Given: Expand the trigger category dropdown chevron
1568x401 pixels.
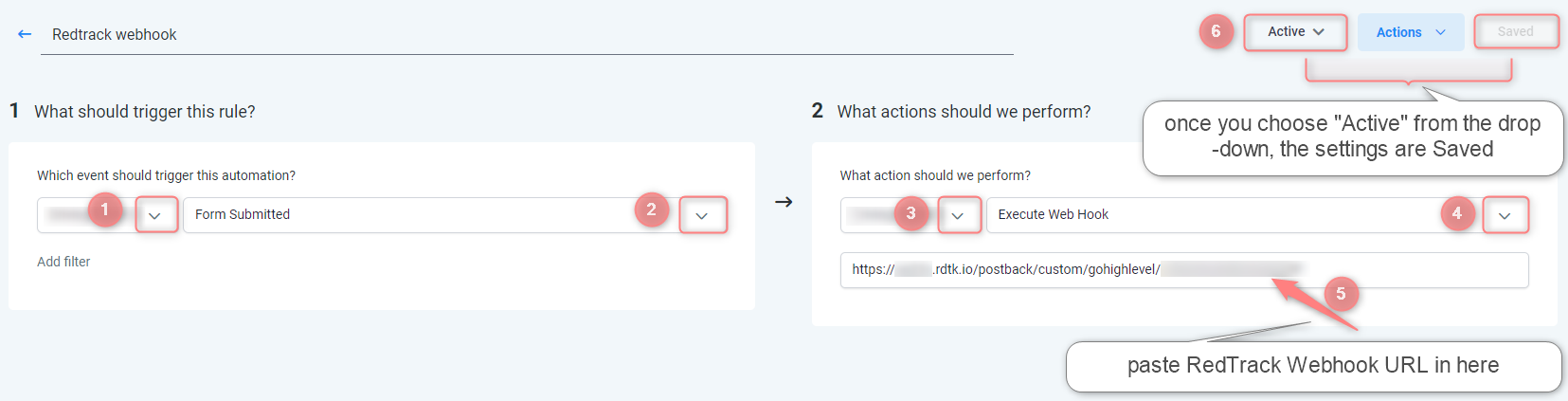Looking at the screenshot, I should tap(155, 215).
